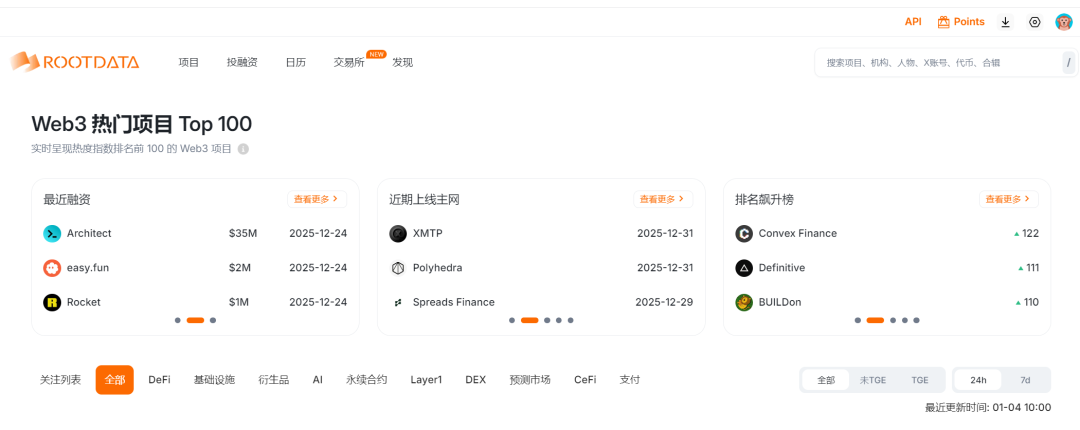Switch time range to 24h
Viewport: 1080px width, 430px height.
[978, 380]
